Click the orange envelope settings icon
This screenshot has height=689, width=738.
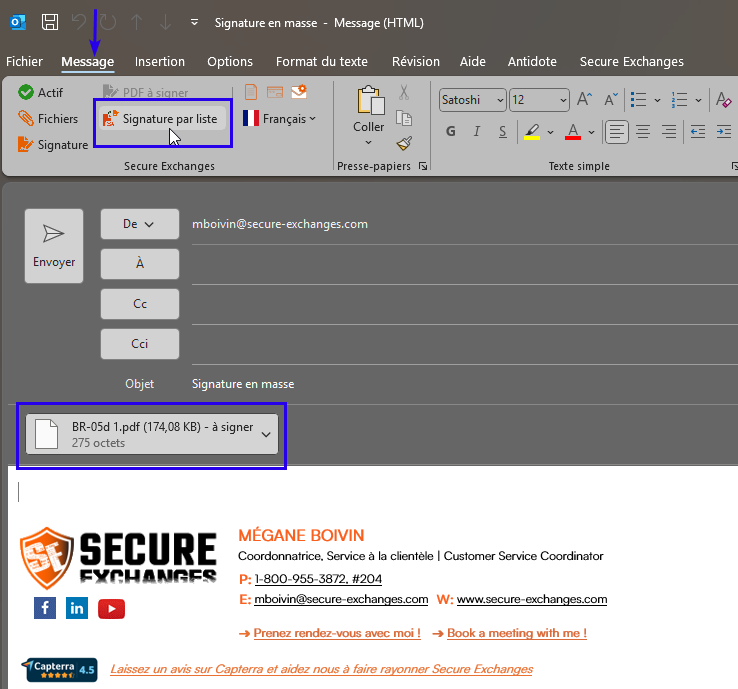pos(299,91)
